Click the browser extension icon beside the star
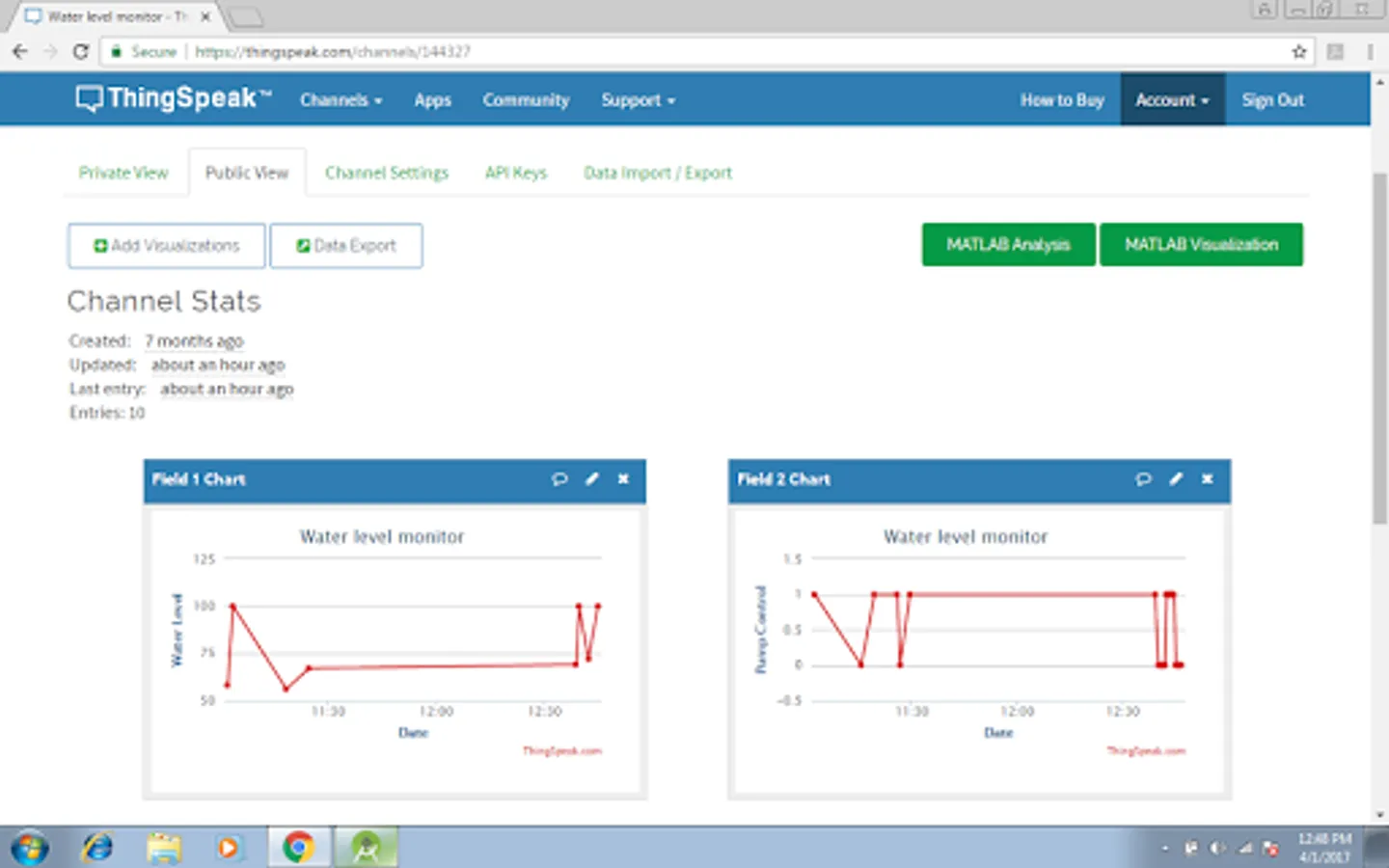Viewport: 1389px width, 868px height. (1335, 51)
